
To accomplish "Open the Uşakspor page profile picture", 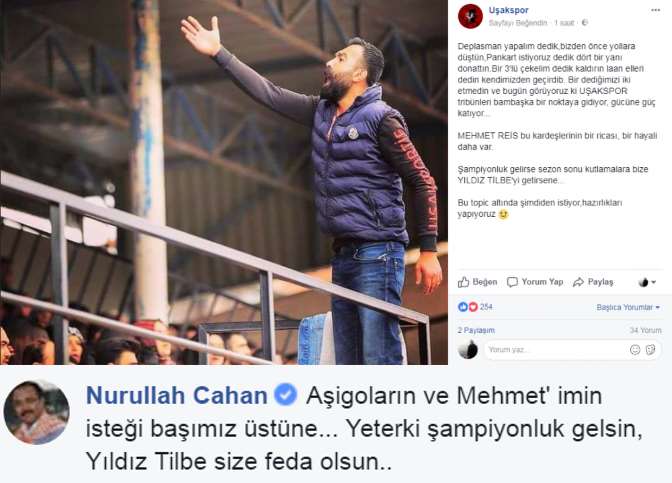I will [470, 16].
